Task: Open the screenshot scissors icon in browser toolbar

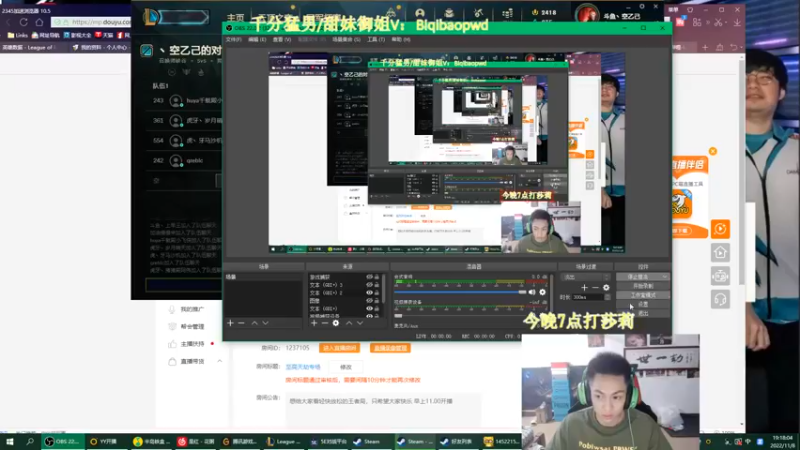Action: 718,22
